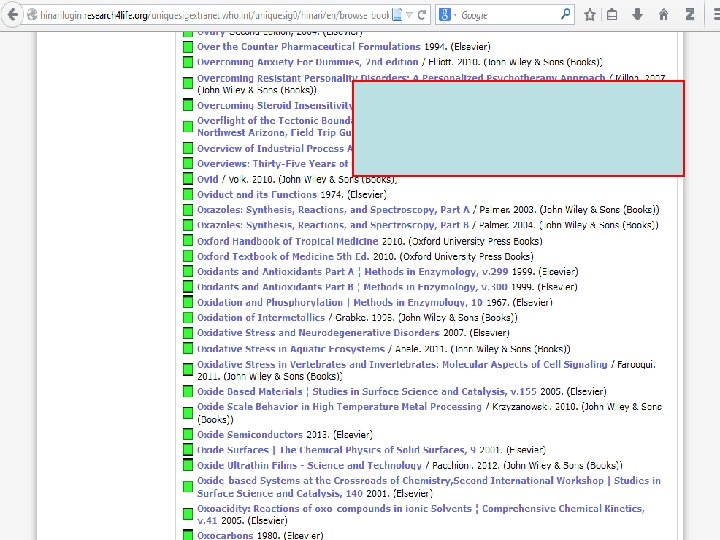The height and width of the screenshot is (540, 720).
Task: Open Oxidation of Intermetallics link
Action: (261, 317)
